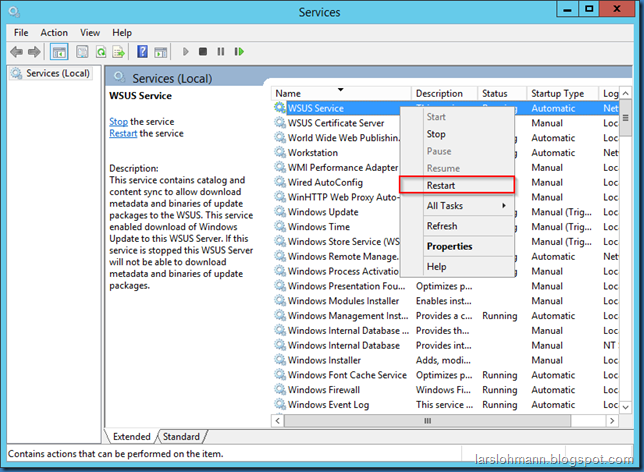Click gear icon beside Windows Event Log
This screenshot has width=644, height=472.
pyautogui.click(x=280, y=404)
